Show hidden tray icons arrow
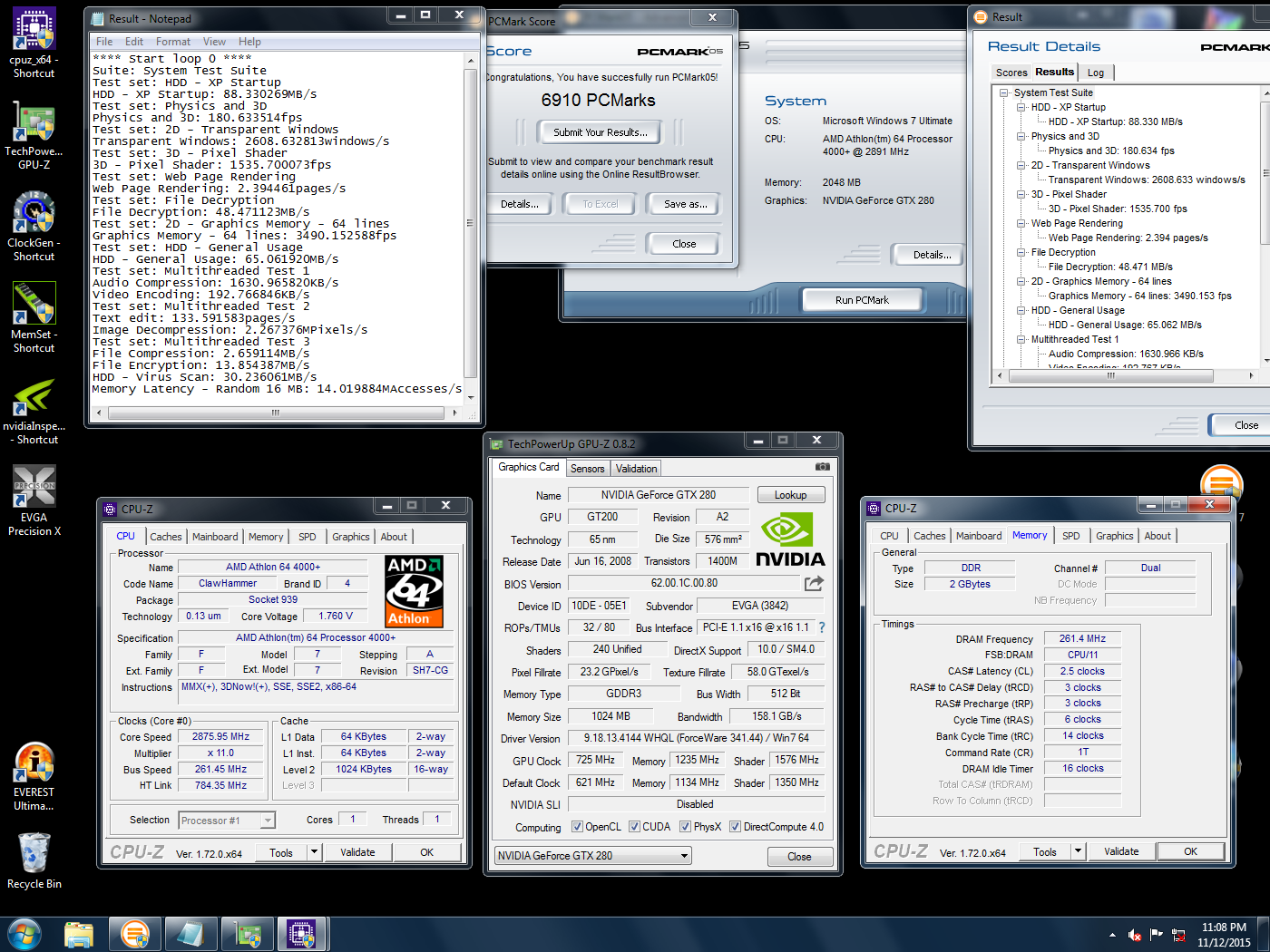Viewport: 1270px width, 952px height. click(1112, 935)
